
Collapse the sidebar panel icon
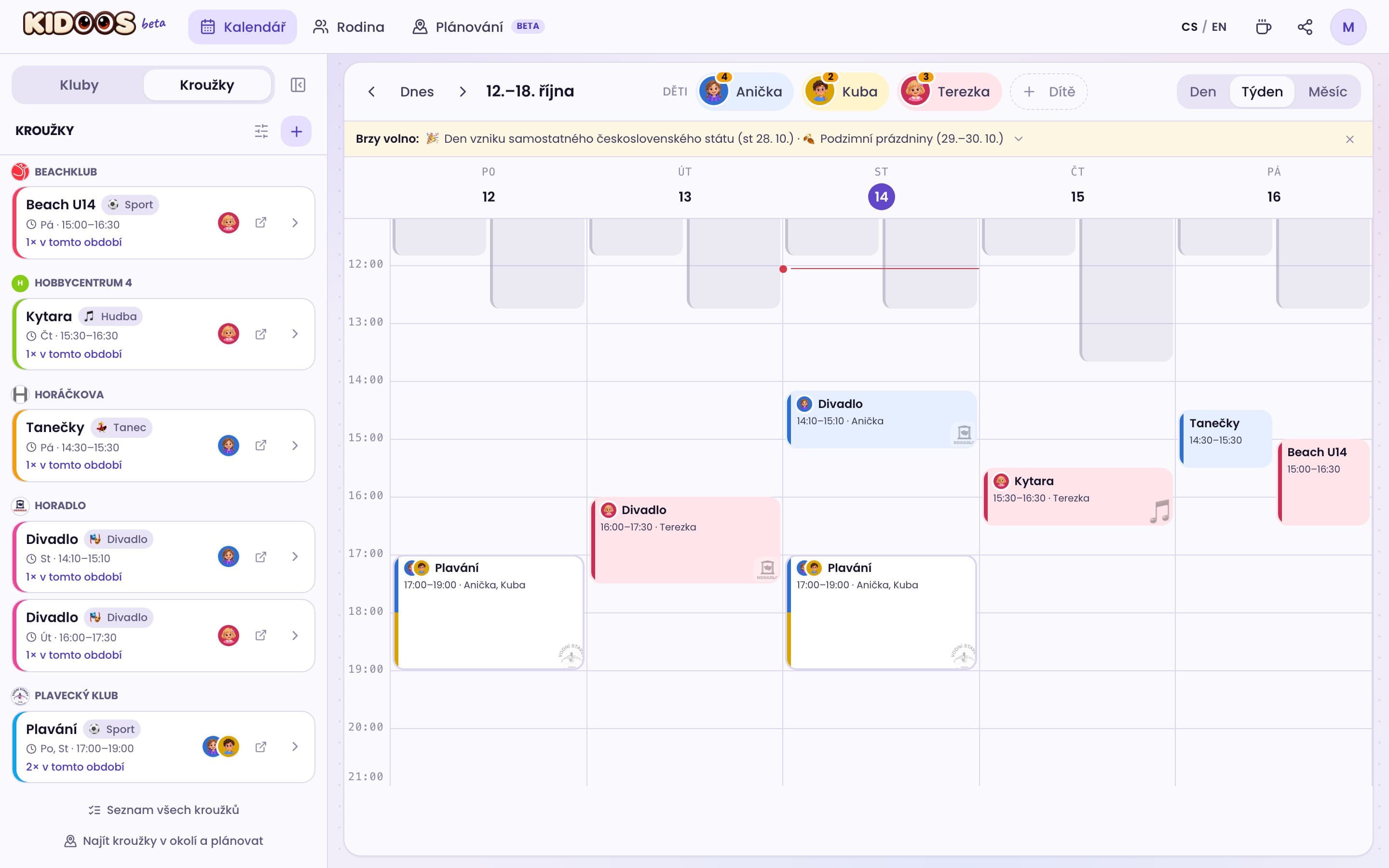(297, 85)
